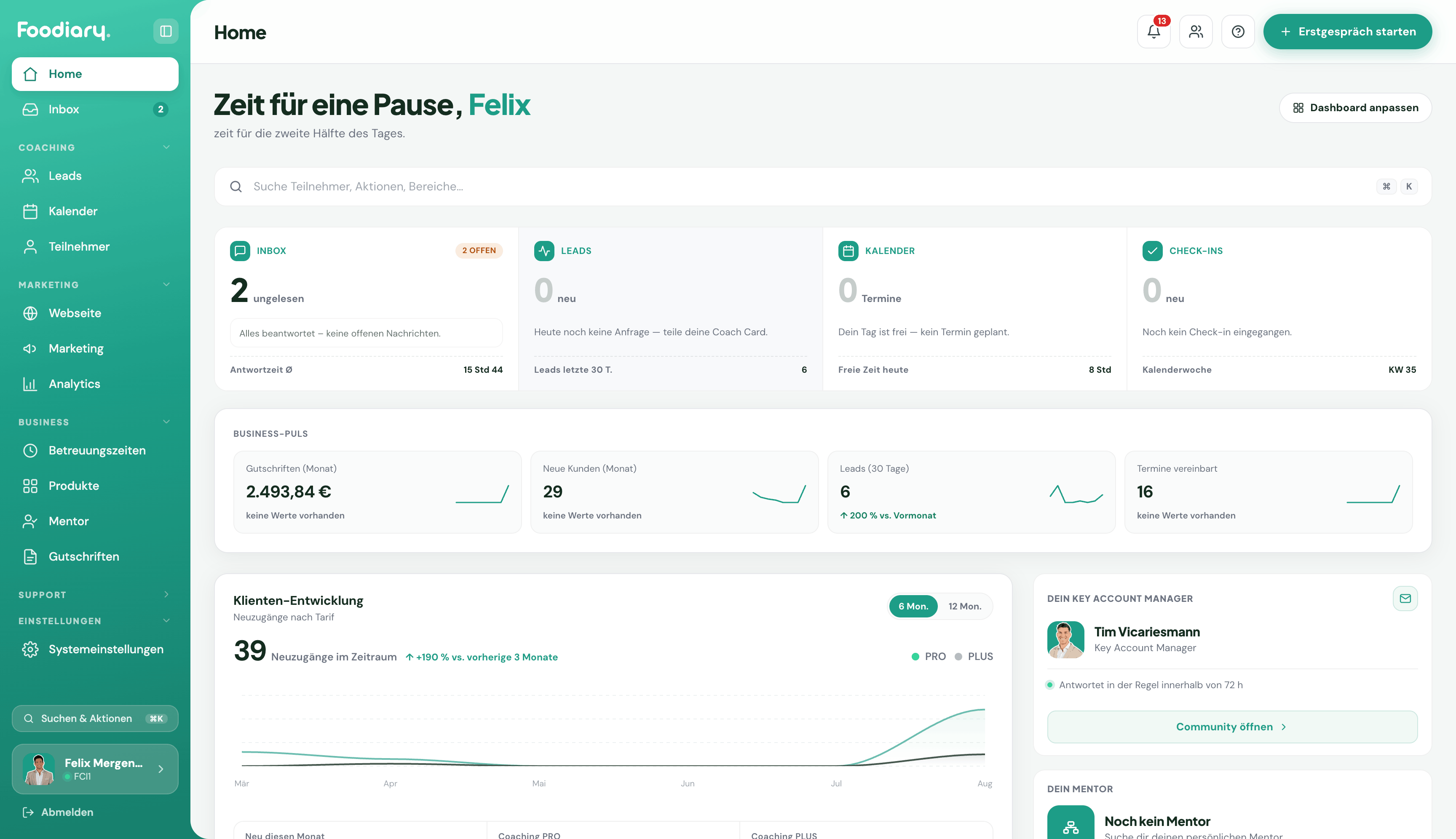1456x839 pixels.
Task: Open Felix Mergen profile chevron
Action: point(161,769)
